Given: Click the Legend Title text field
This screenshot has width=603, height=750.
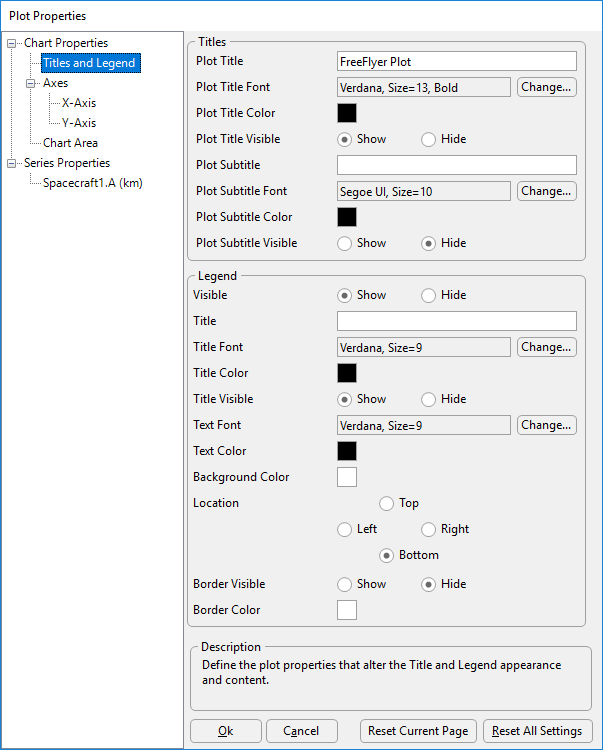Looking at the screenshot, I should [x=457, y=321].
